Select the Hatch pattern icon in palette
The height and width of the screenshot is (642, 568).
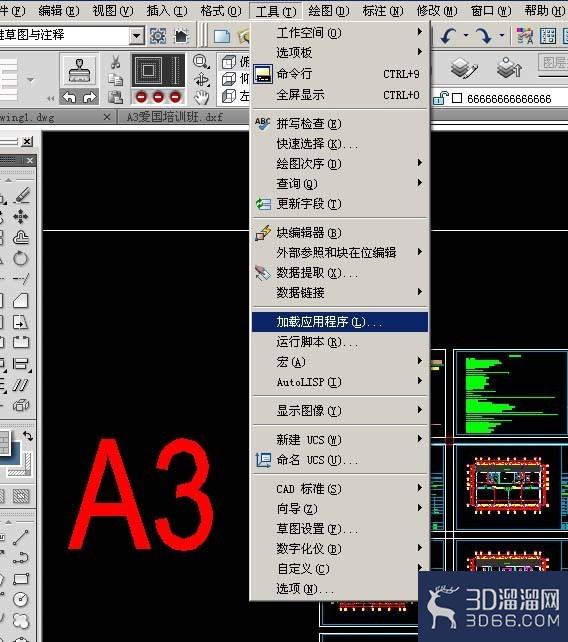21,496
